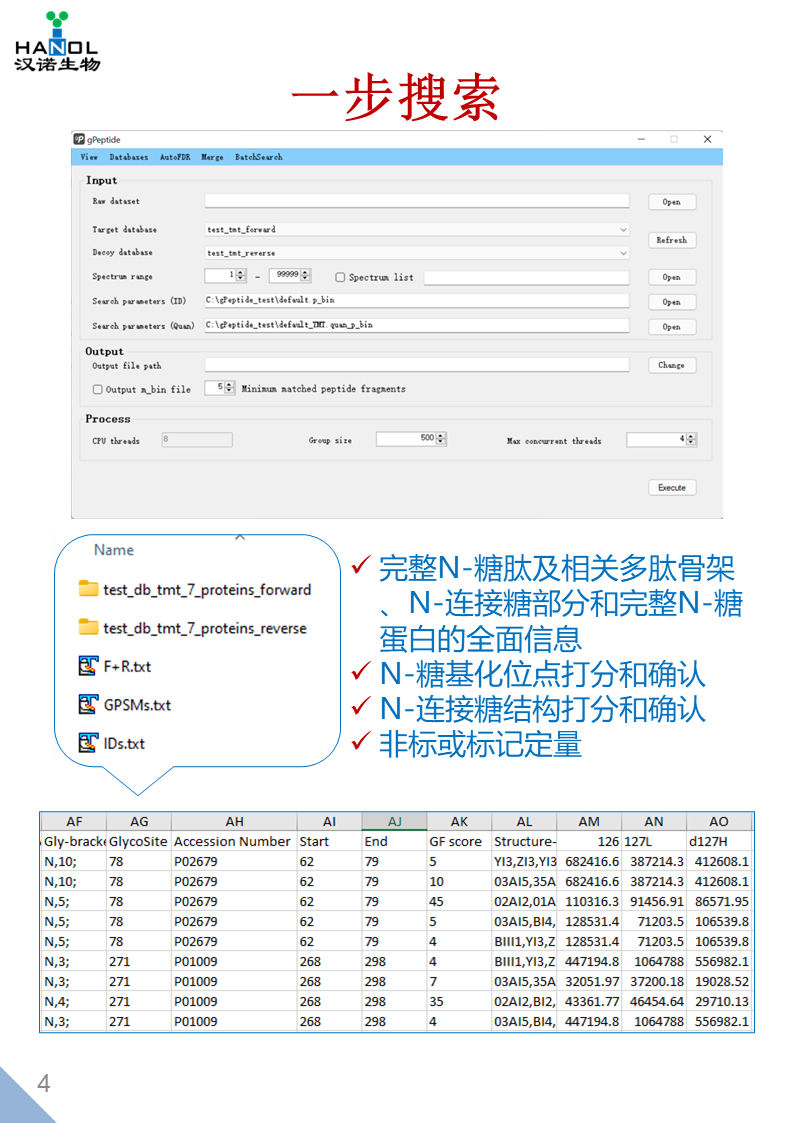794x1123 pixels.
Task: Click the d127H header cell
Action: 719,842
